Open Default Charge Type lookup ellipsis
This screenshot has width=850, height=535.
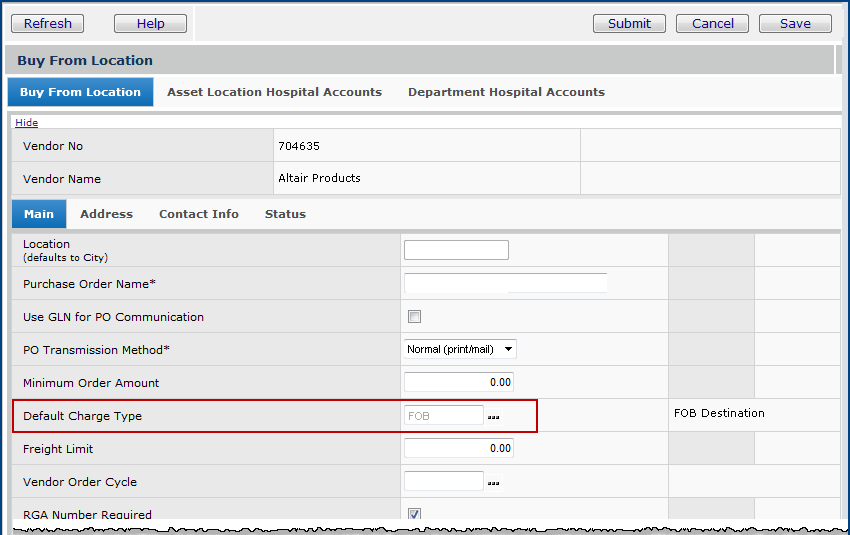tap(493, 417)
